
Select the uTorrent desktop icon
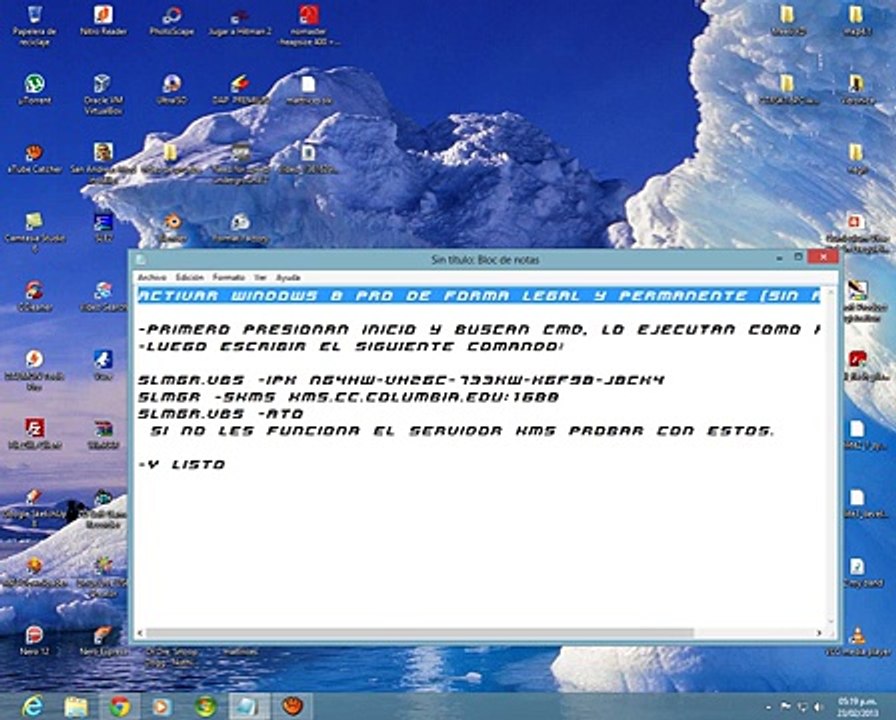(34, 89)
